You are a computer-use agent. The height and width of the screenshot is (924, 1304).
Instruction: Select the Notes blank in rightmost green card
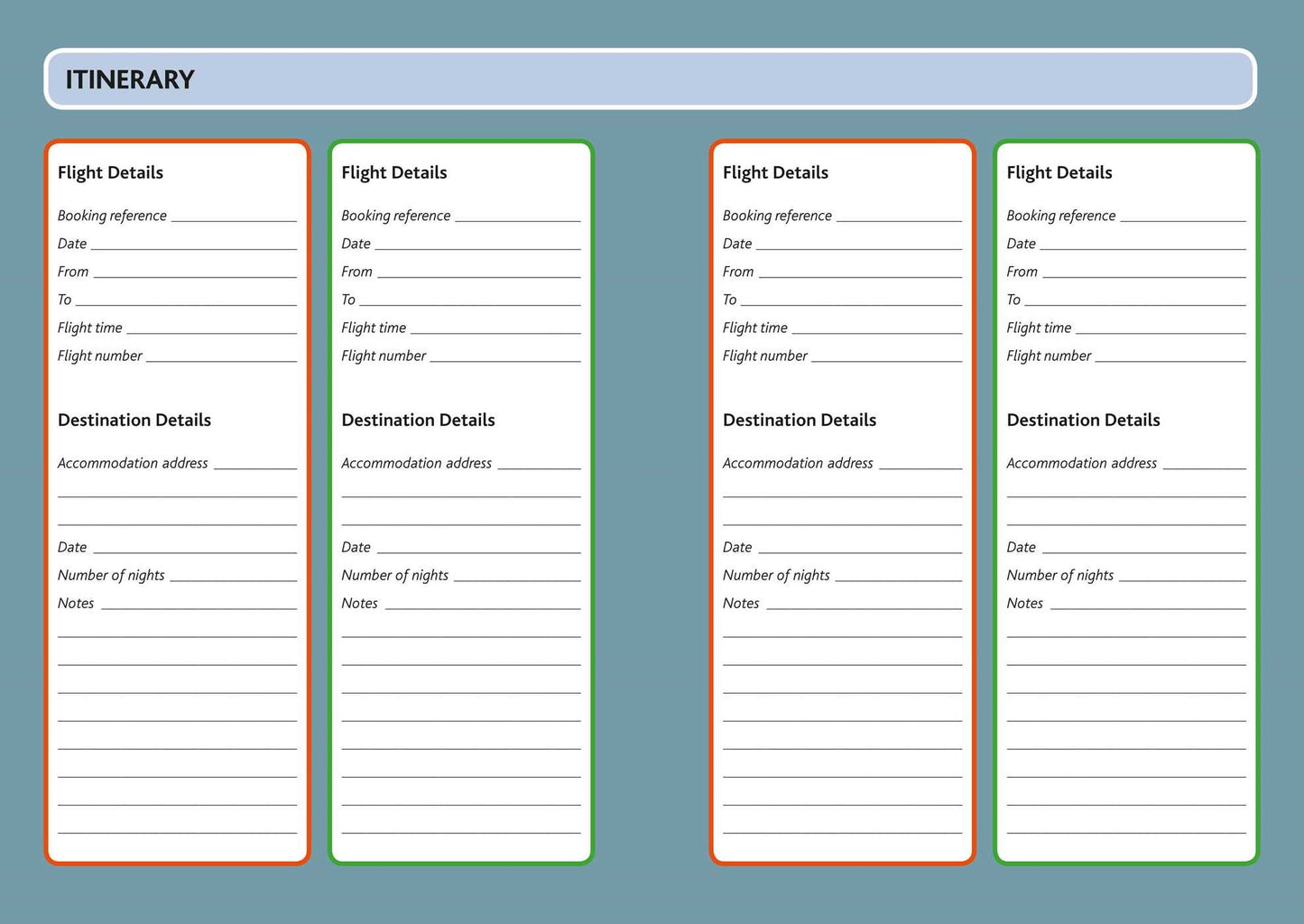coord(1149,604)
